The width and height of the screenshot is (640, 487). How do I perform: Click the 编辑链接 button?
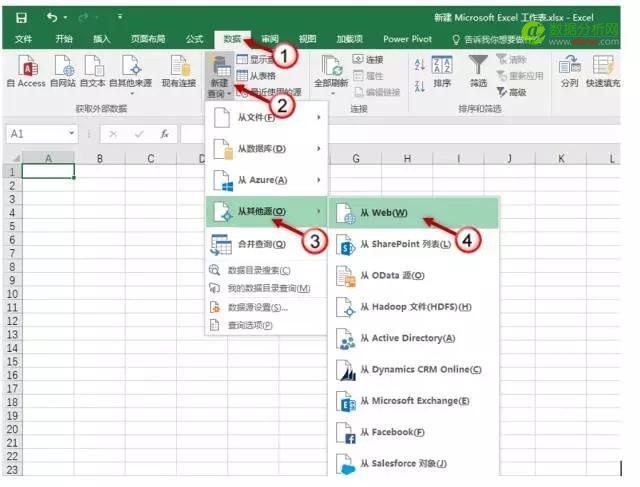[377, 92]
